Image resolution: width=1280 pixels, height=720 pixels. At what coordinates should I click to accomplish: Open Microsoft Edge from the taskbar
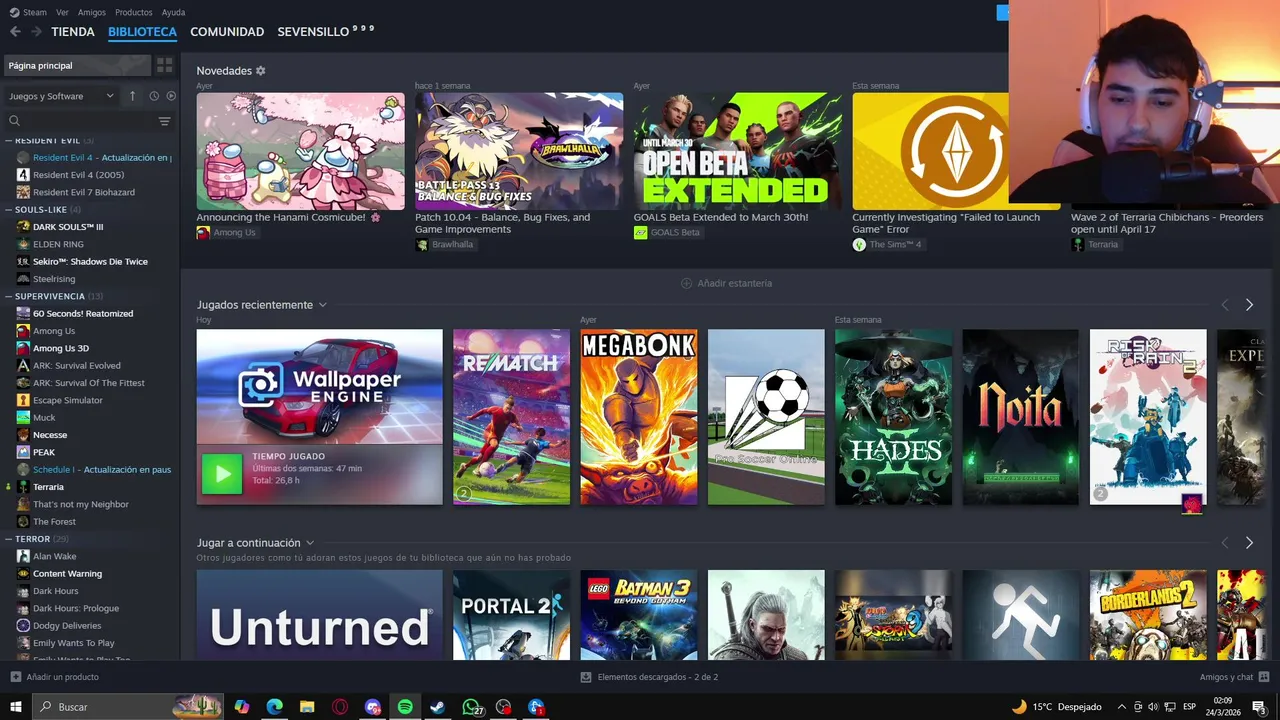(275, 707)
